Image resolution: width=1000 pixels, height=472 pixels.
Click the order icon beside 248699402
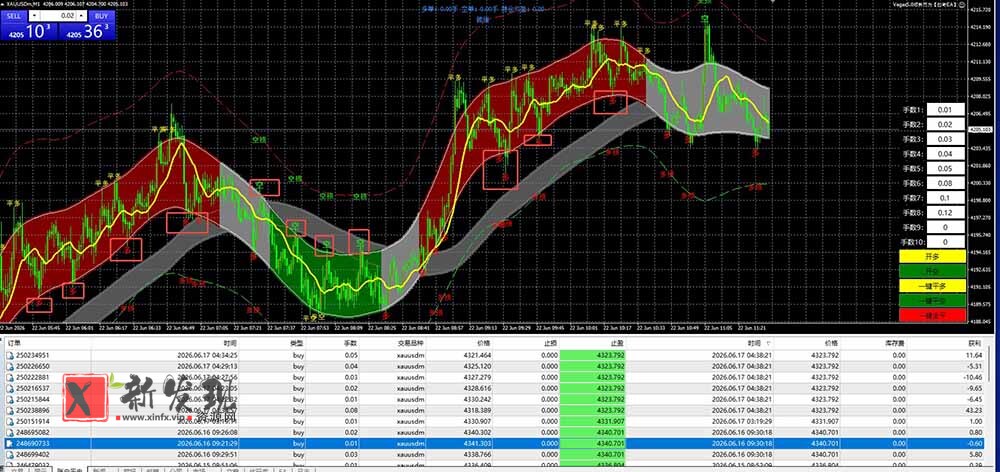coord(10,454)
